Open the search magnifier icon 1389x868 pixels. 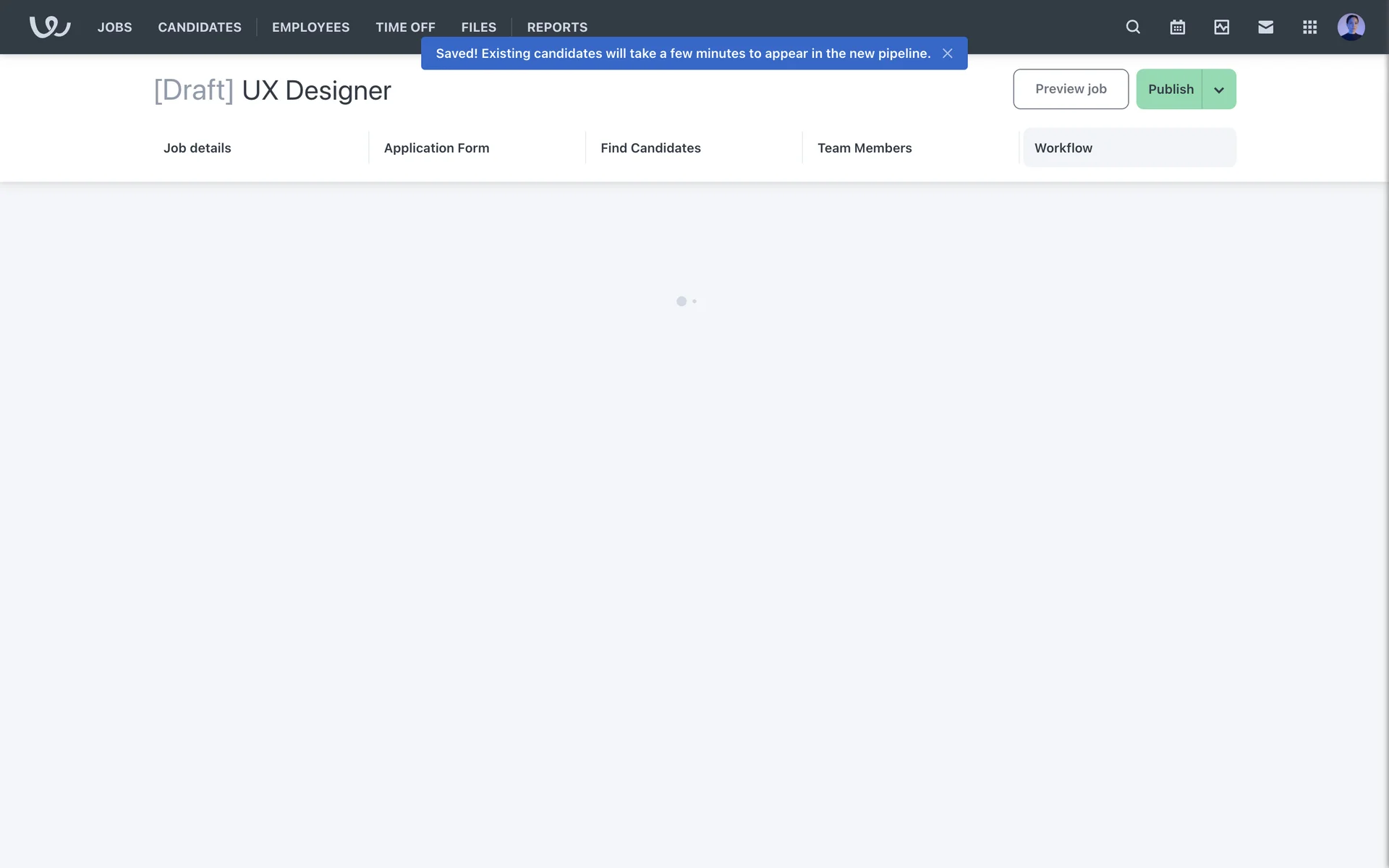tap(1133, 27)
